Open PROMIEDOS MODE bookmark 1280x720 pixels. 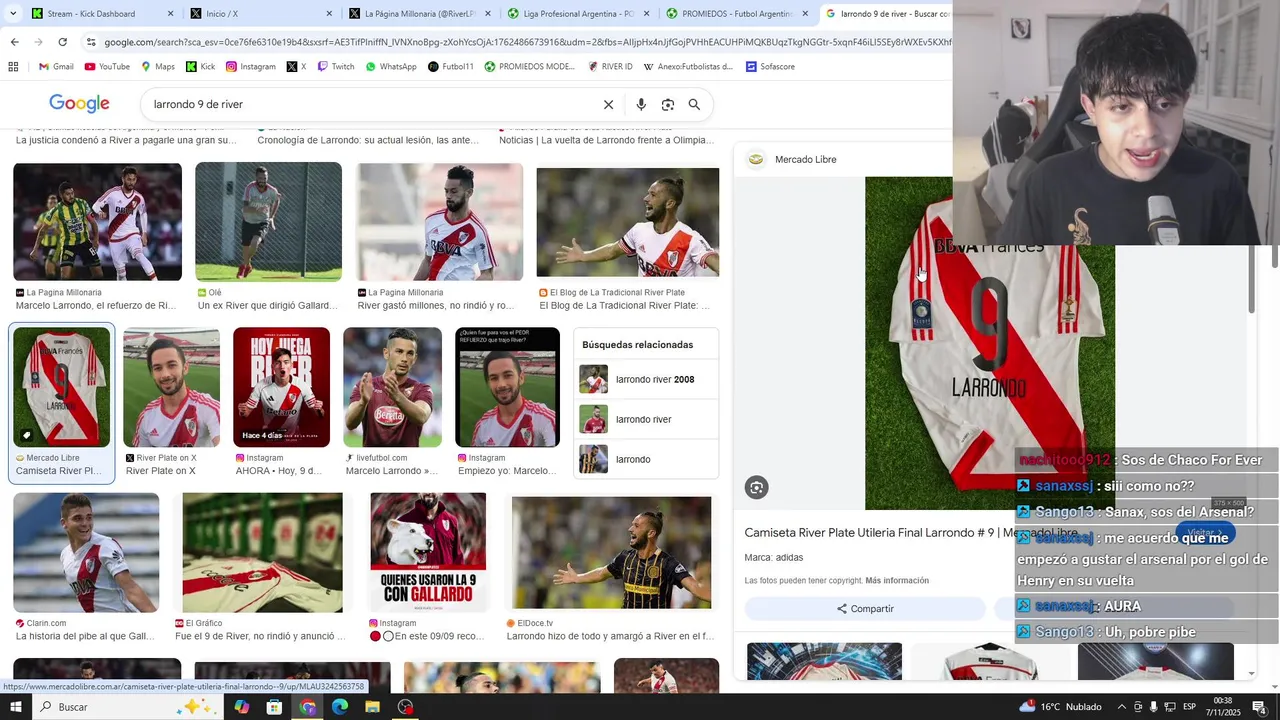click(529, 67)
